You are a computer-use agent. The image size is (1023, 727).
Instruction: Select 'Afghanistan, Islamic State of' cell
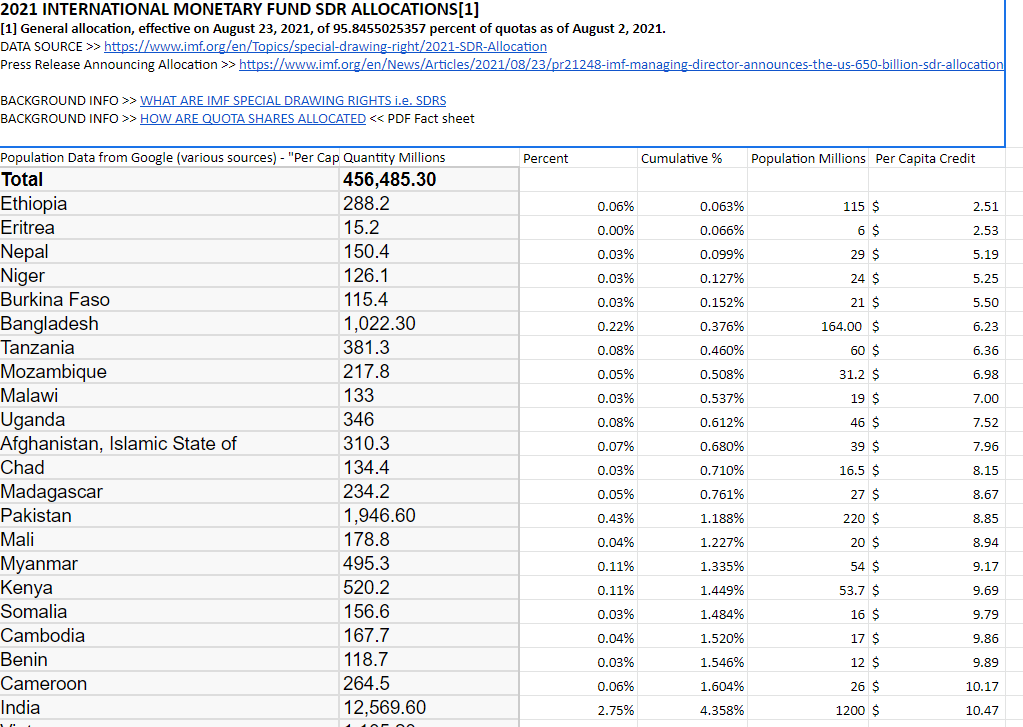coord(170,444)
